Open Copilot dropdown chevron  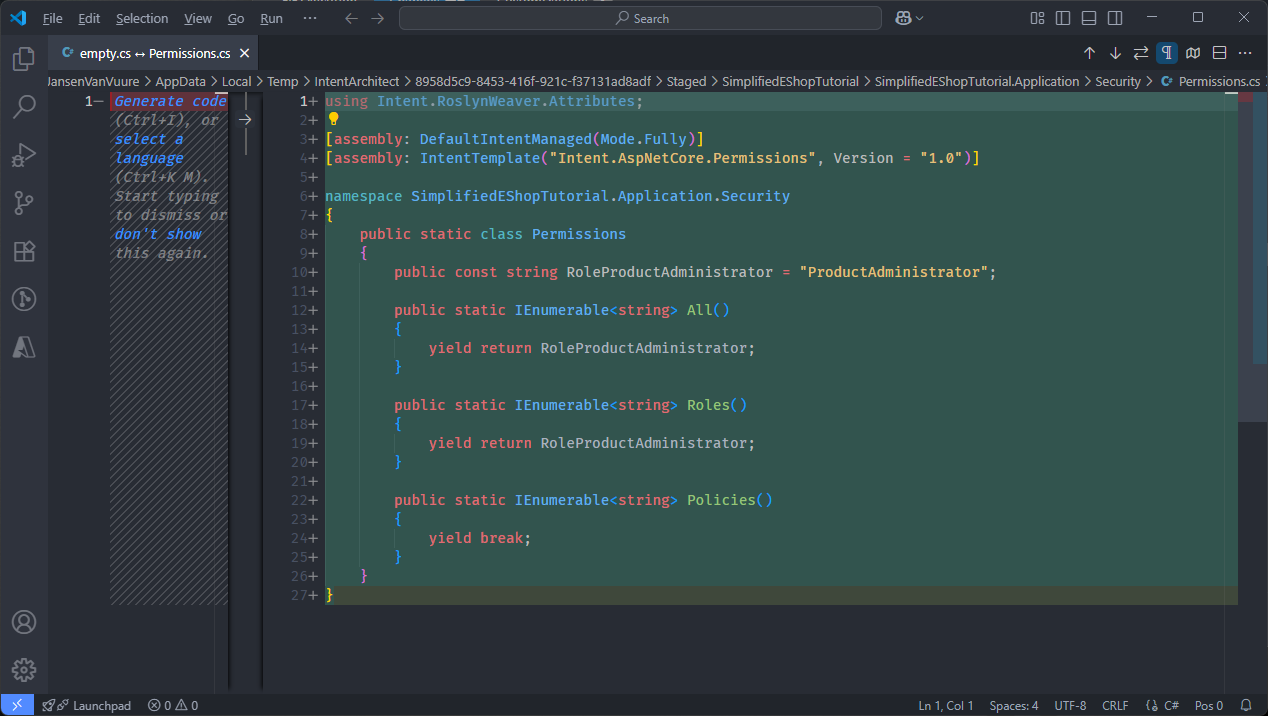[x=919, y=18]
